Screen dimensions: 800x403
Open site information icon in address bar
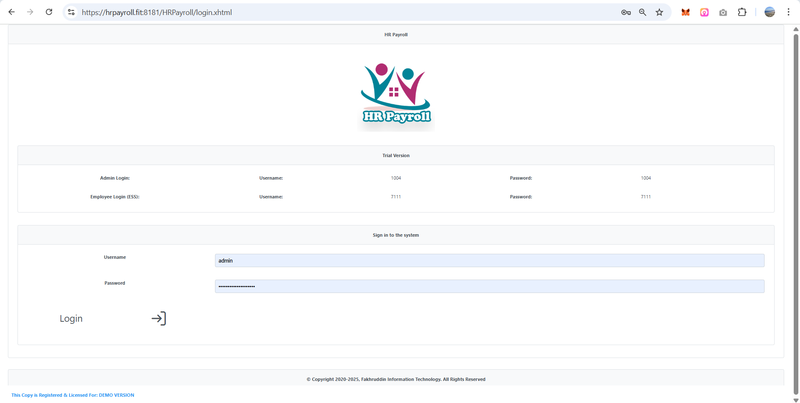point(71,12)
